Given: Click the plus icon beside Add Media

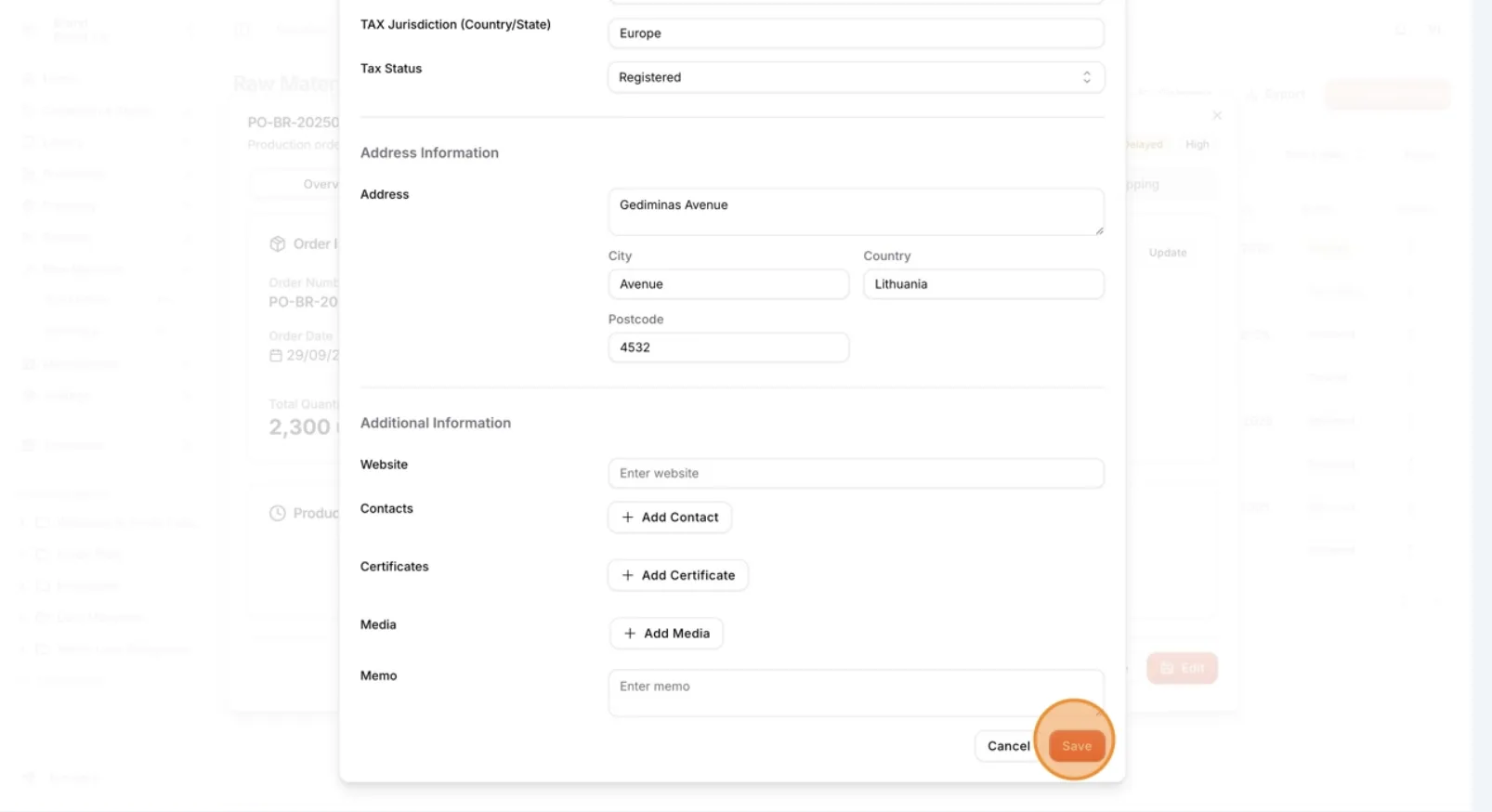Looking at the screenshot, I should pyautogui.click(x=630, y=634).
